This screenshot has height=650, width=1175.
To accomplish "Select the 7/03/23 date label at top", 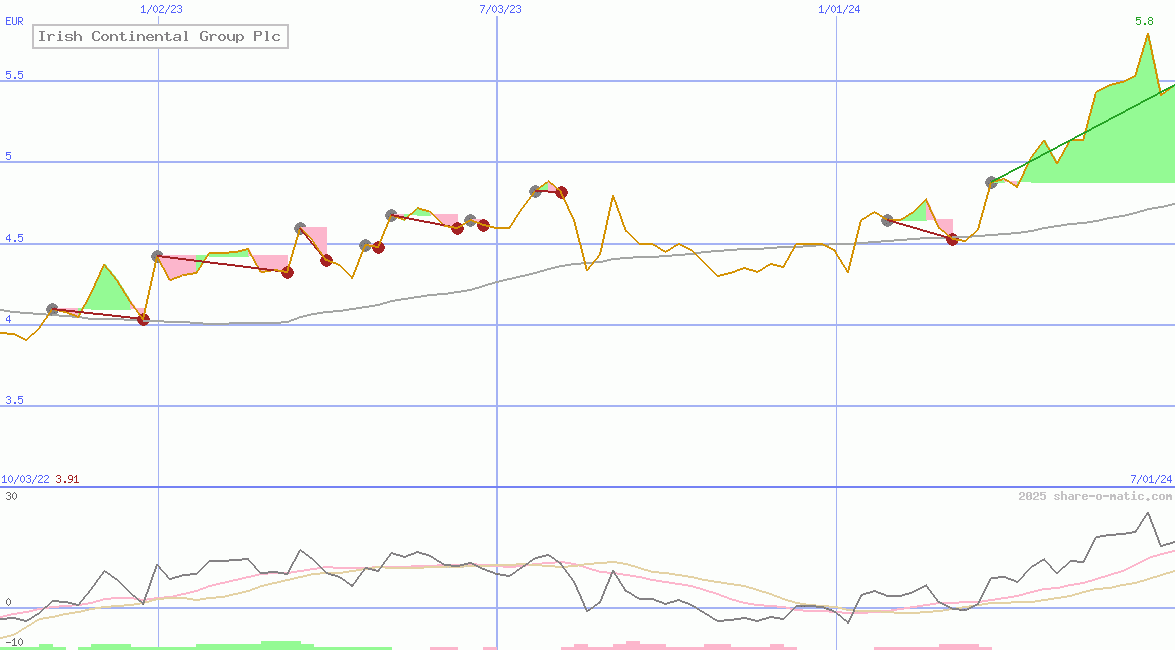I will [500, 9].
